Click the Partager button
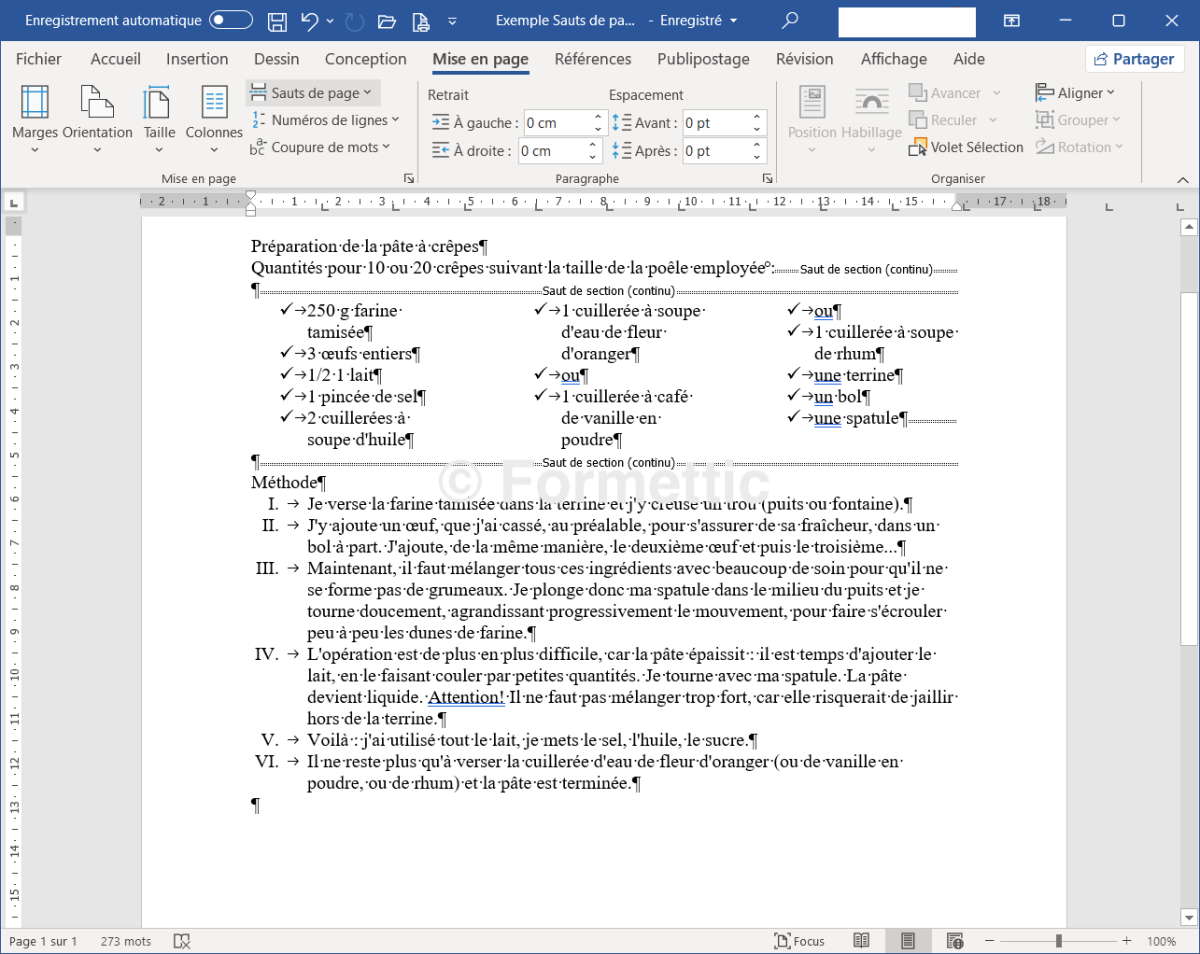Image resolution: width=1200 pixels, height=954 pixels. coord(1135,59)
